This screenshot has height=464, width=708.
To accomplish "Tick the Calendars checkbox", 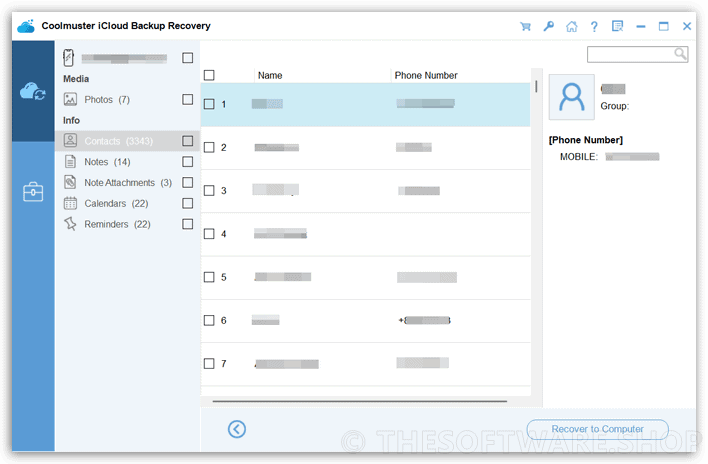I will pyautogui.click(x=187, y=203).
